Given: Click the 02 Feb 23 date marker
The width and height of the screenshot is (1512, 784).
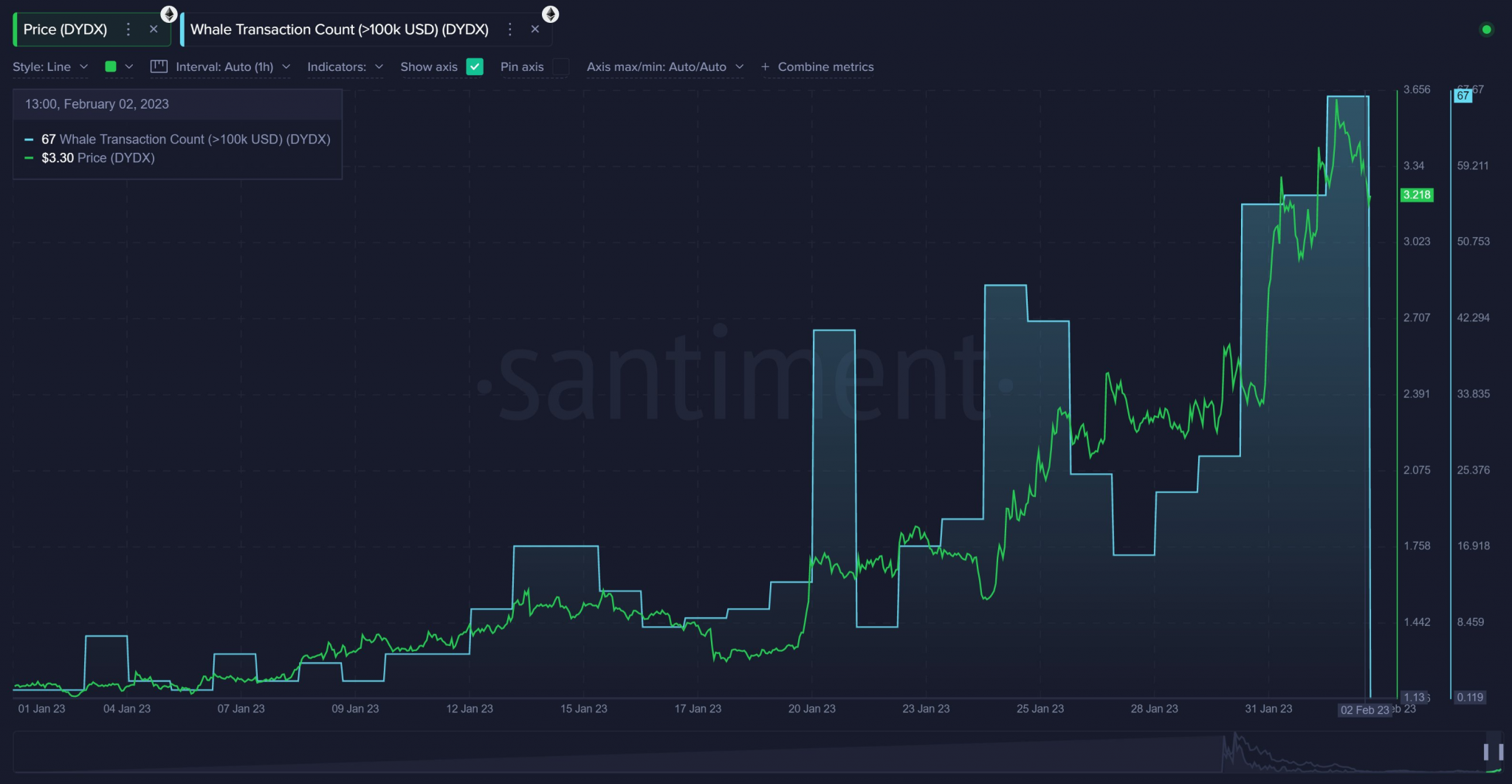Looking at the screenshot, I should (x=1364, y=709).
